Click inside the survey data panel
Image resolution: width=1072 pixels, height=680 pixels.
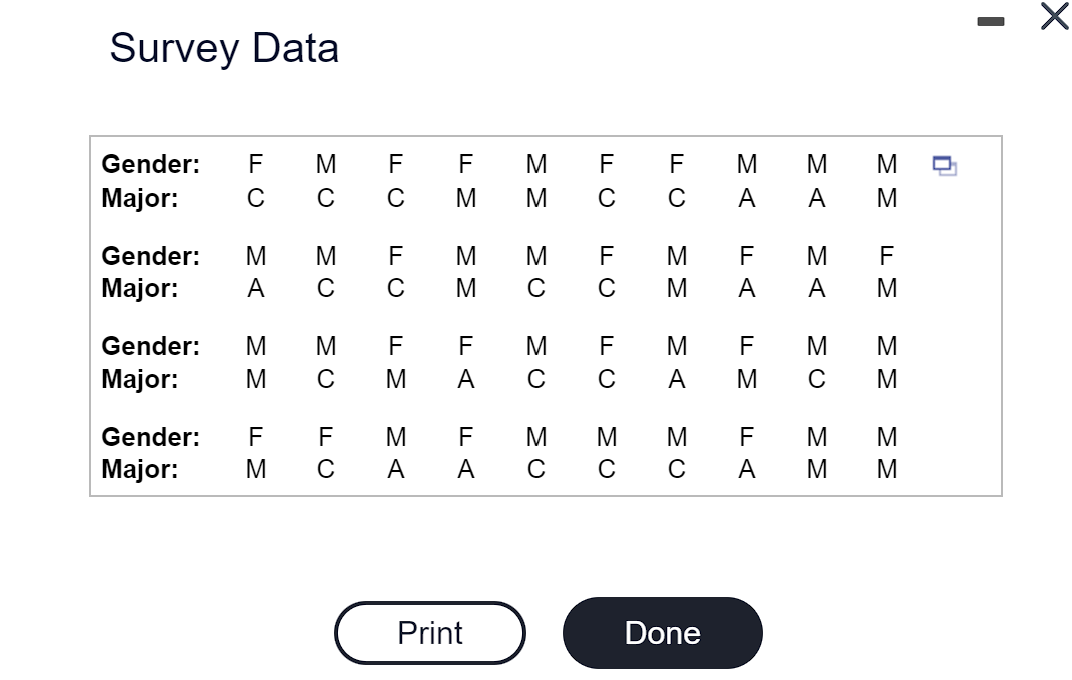tap(546, 315)
